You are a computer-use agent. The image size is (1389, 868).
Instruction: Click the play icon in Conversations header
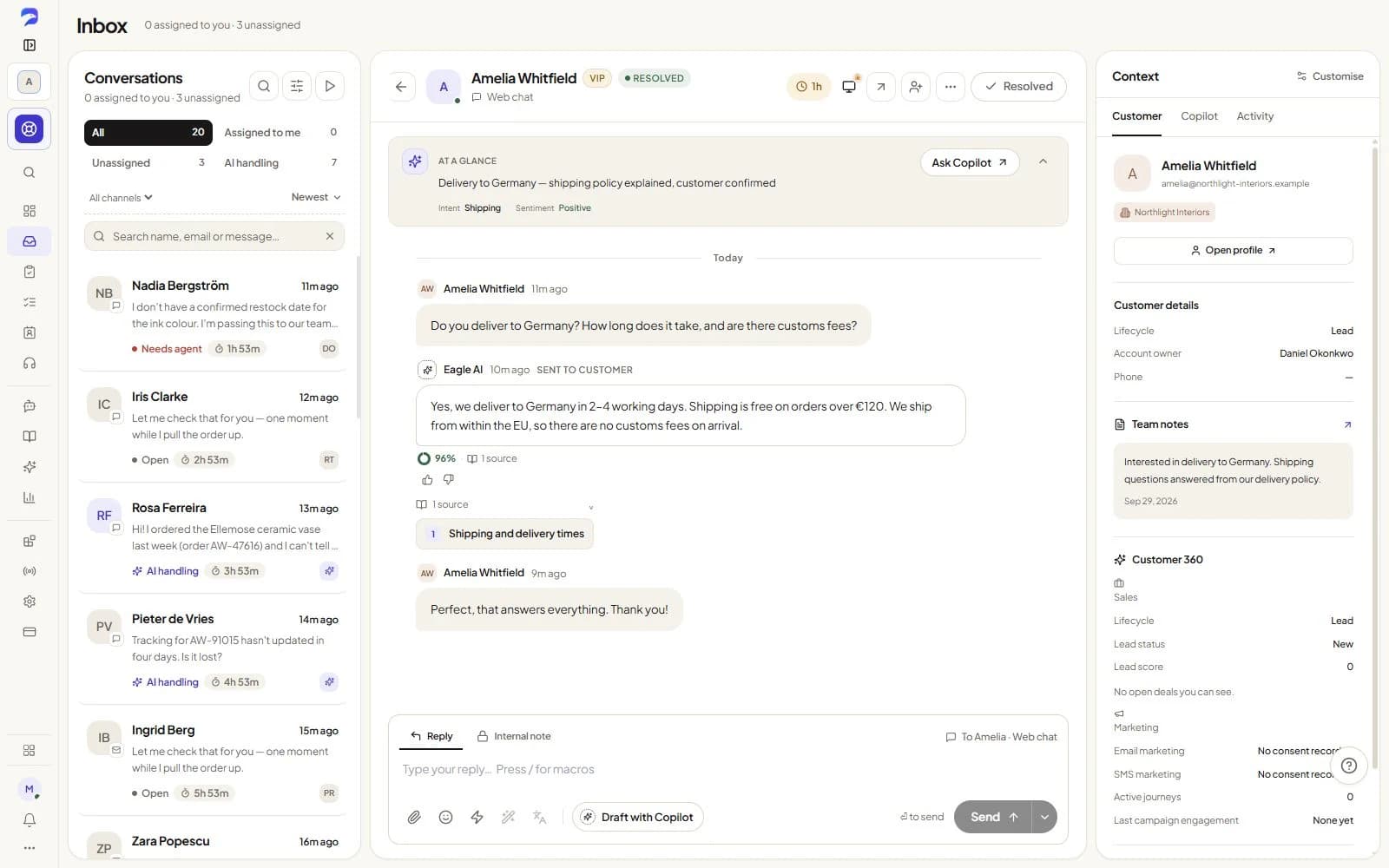[330, 86]
